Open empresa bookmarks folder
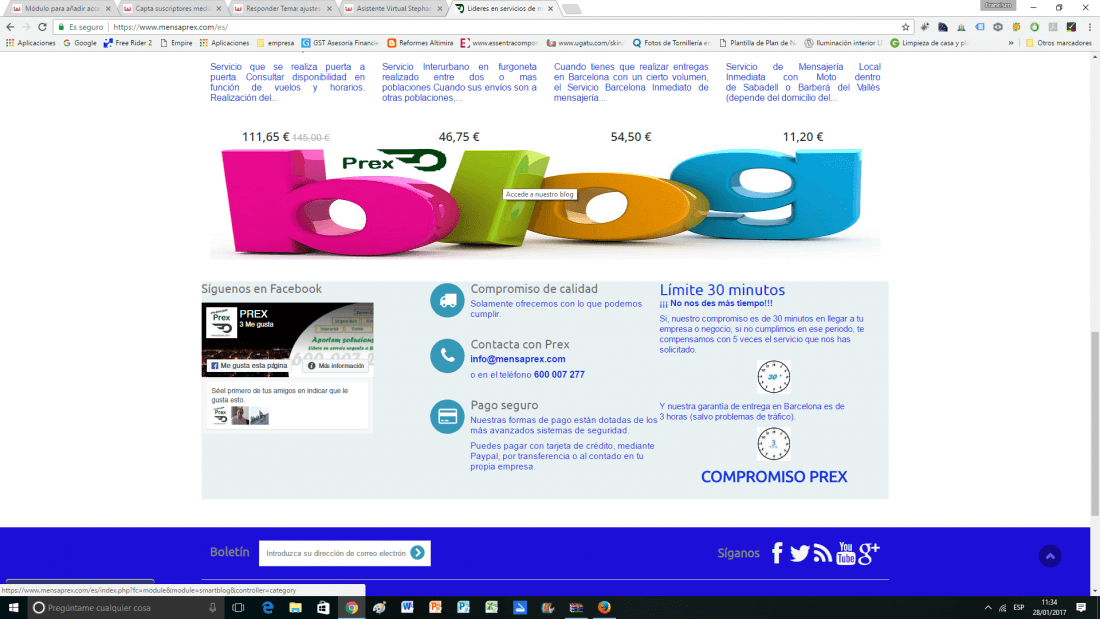The width and height of the screenshot is (1100, 619). (x=276, y=43)
